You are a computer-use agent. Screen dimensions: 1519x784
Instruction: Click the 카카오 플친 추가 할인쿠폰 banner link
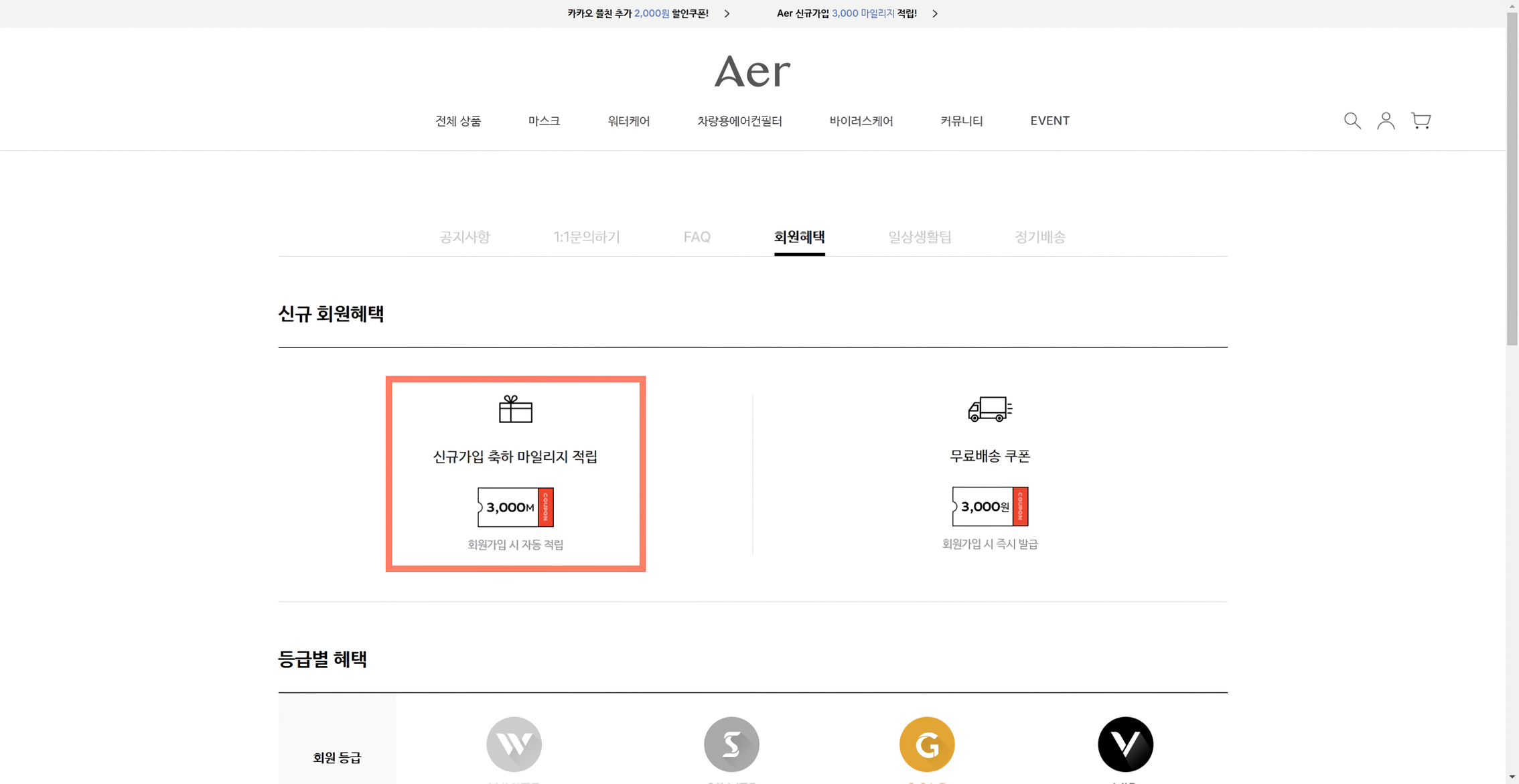click(x=638, y=13)
